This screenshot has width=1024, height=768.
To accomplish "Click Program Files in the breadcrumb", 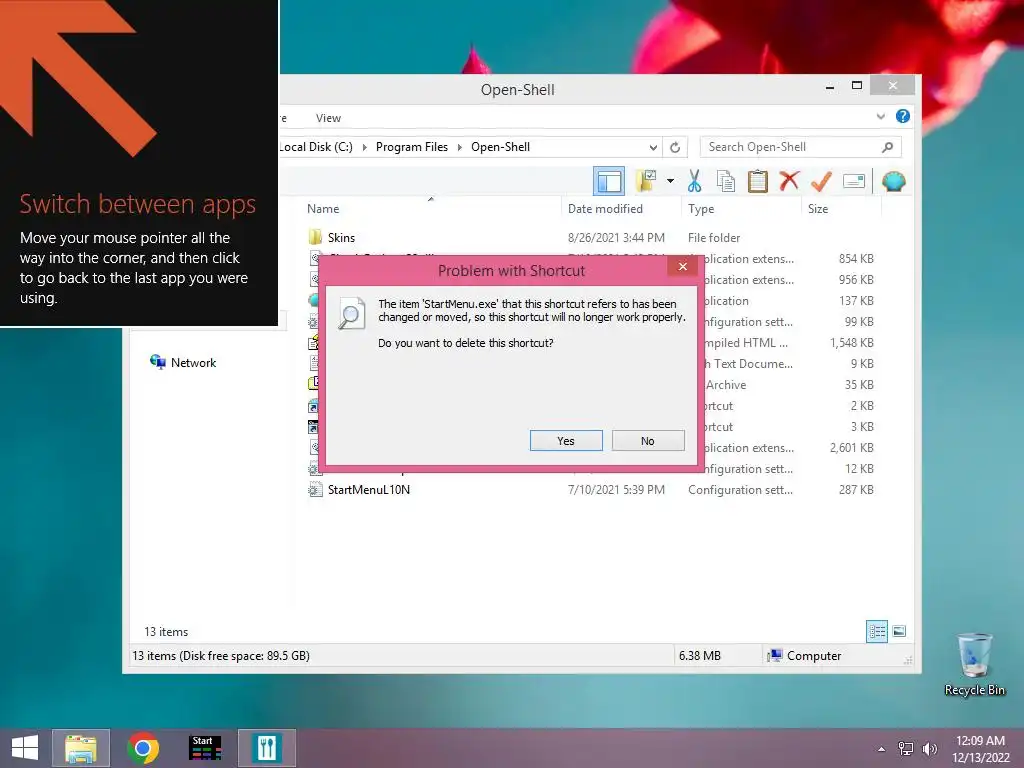I will [411, 147].
